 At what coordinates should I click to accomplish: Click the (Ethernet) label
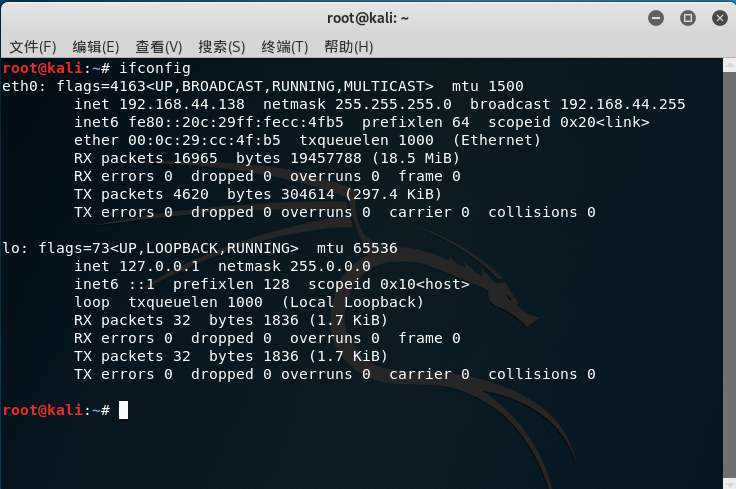497,140
